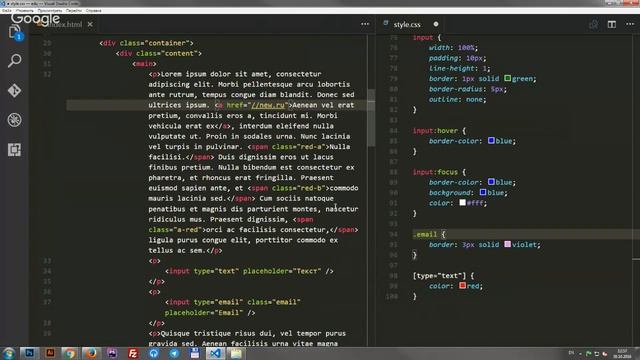This screenshot has height=360, width=640.
Task: Click the scrollbar thumb of index.html editor
Action: tap(371, 118)
